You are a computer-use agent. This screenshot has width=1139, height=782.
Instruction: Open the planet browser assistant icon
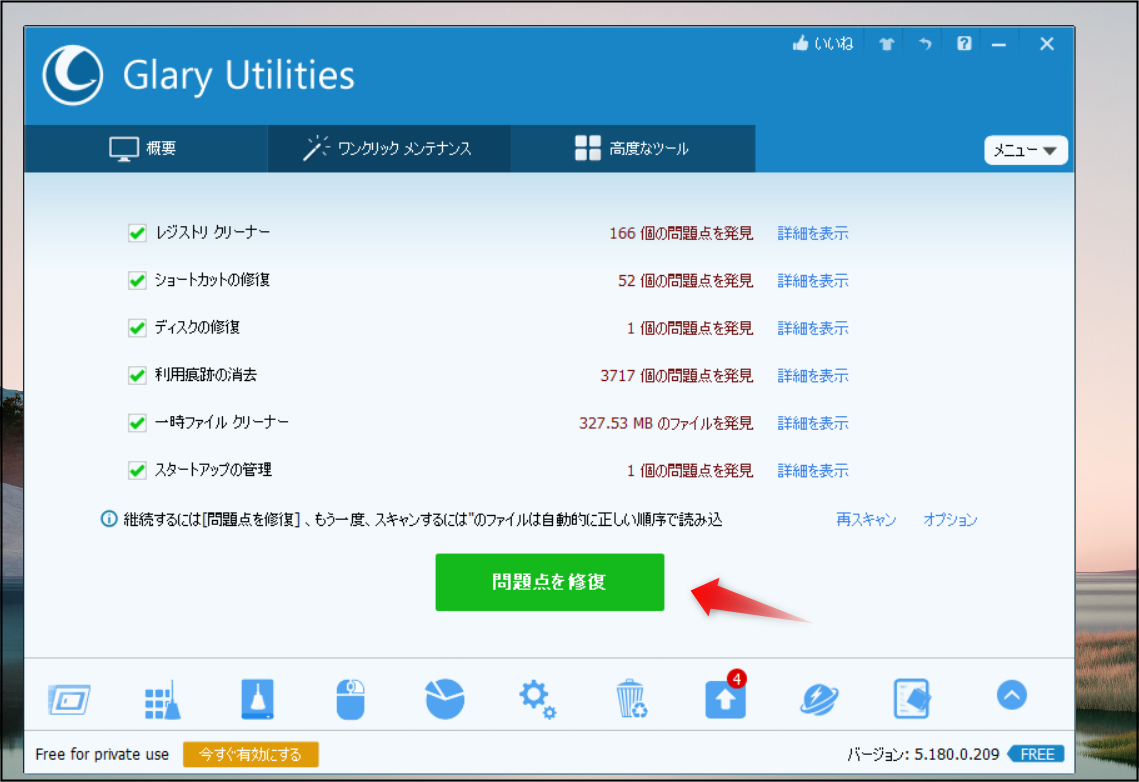819,700
